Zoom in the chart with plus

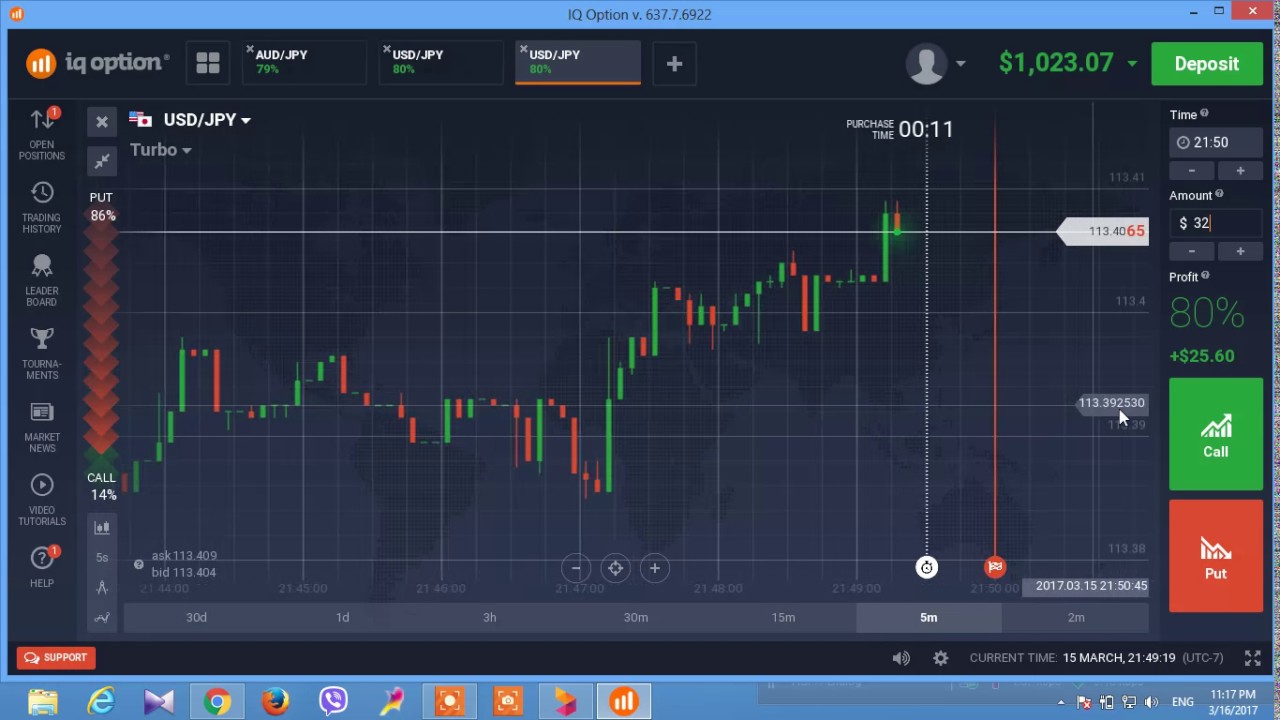pyautogui.click(x=654, y=568)
